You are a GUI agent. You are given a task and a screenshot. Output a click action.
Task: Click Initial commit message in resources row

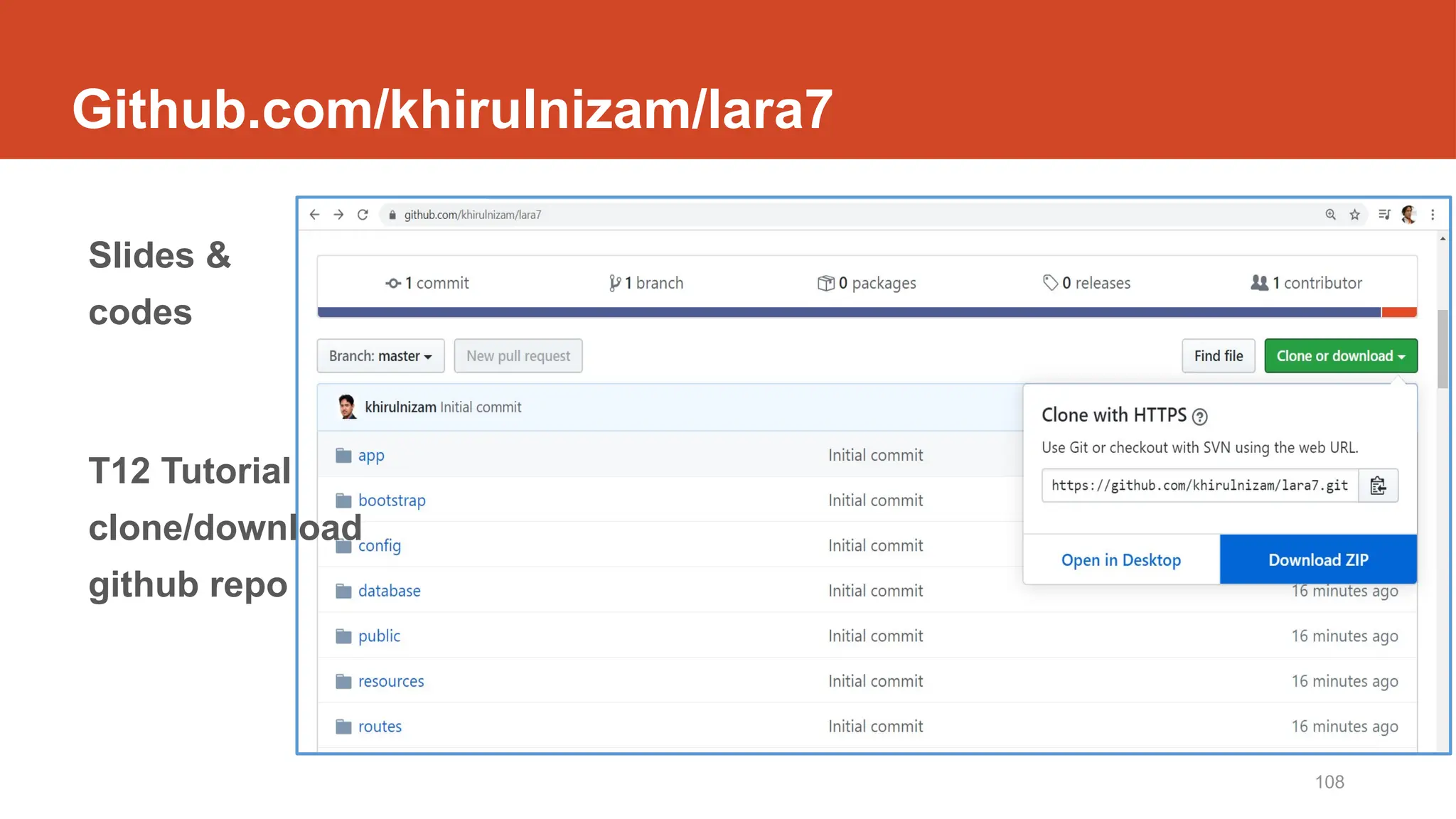[875, 682]
